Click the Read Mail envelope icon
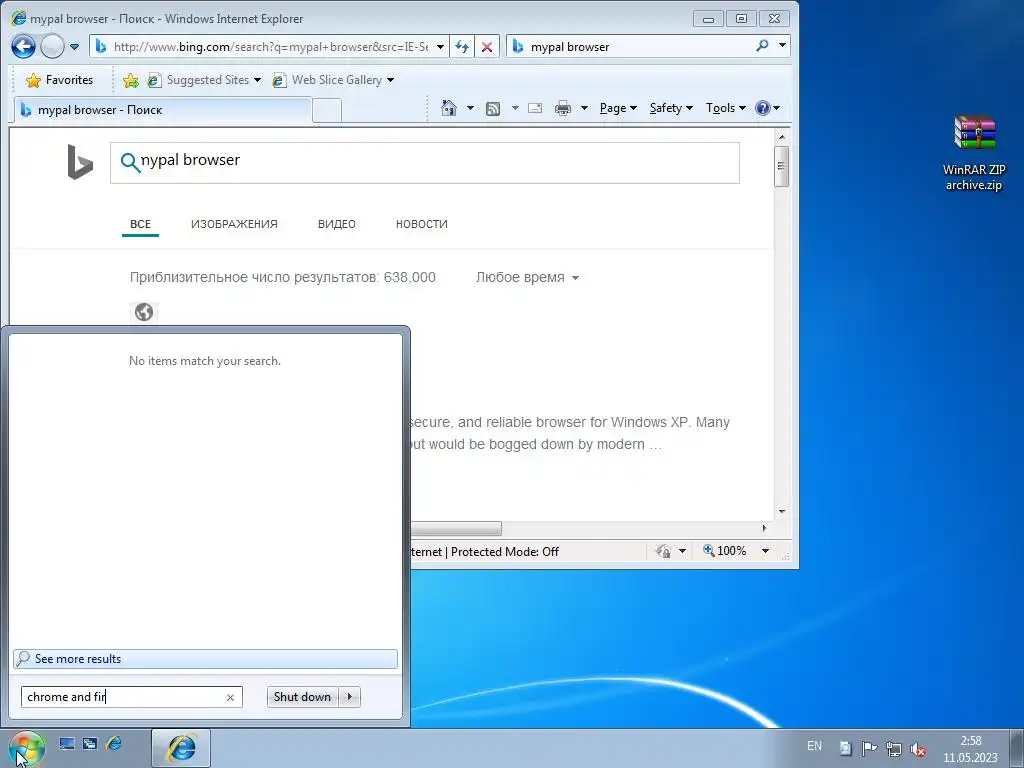Screen dimensions: 1024x768 pyautogui.click(x=535, y=108)
